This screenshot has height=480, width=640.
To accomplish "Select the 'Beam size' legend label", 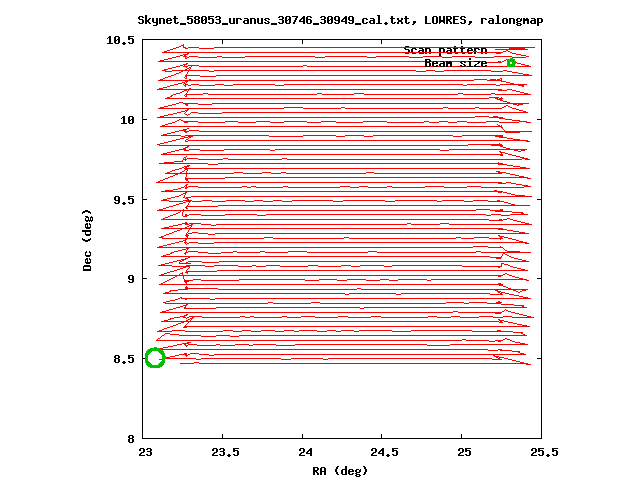I will 456,63.
